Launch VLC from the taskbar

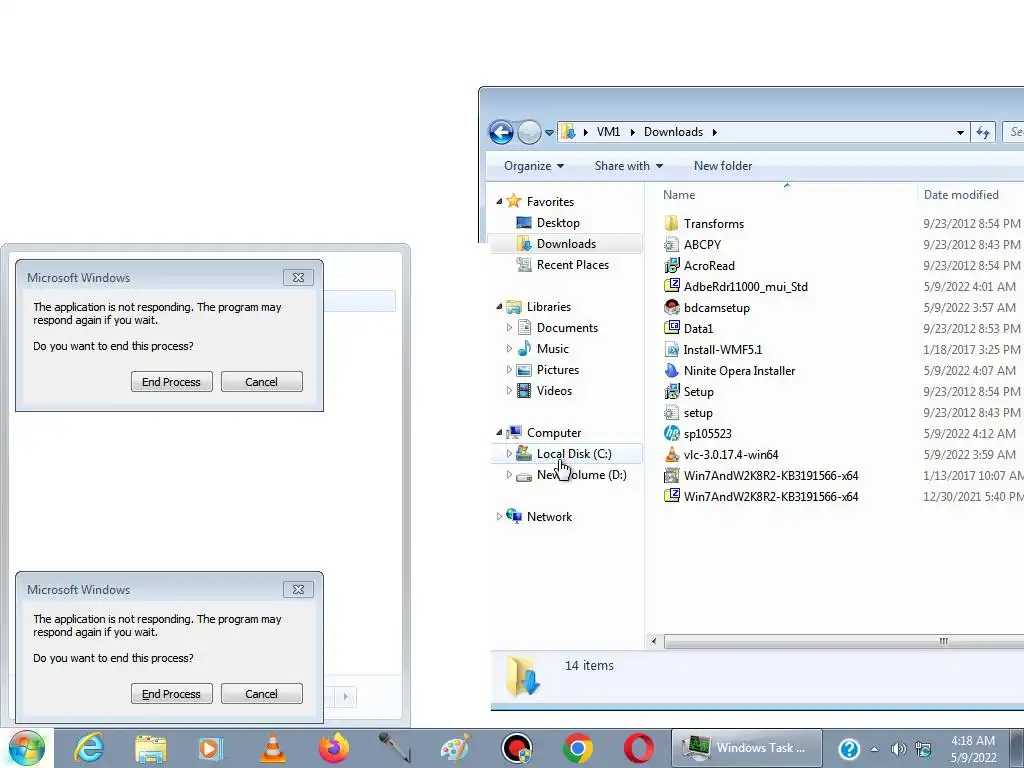click(272, 748)
